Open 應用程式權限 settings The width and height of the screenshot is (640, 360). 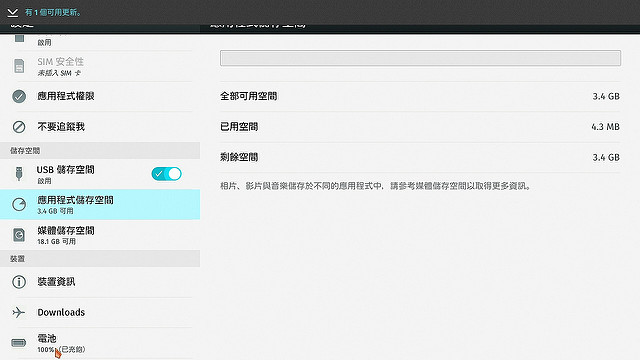coord(100,96)
